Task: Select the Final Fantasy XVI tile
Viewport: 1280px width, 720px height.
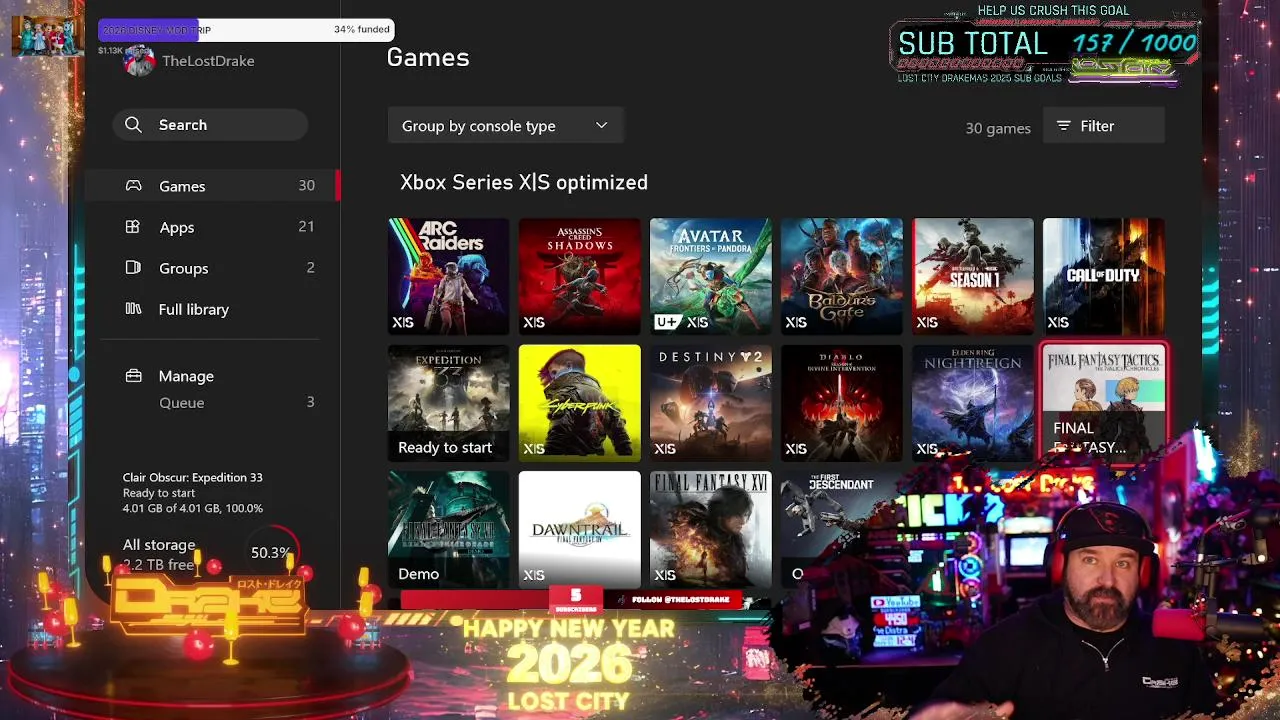Action: coord(710,529)
